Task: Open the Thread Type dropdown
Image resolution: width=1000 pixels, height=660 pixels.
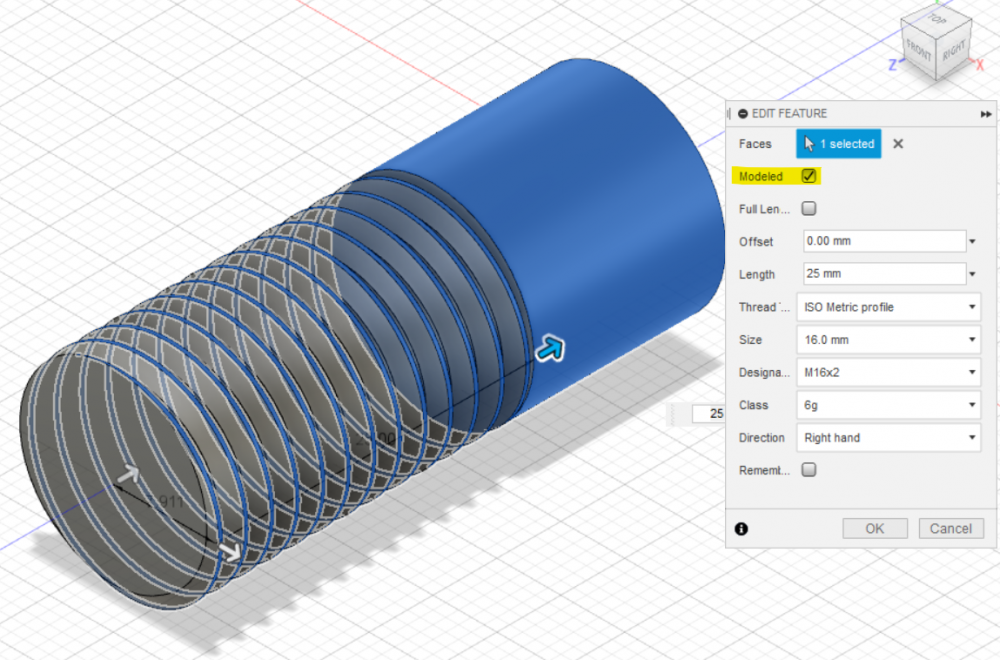Action: pos(888,307)
